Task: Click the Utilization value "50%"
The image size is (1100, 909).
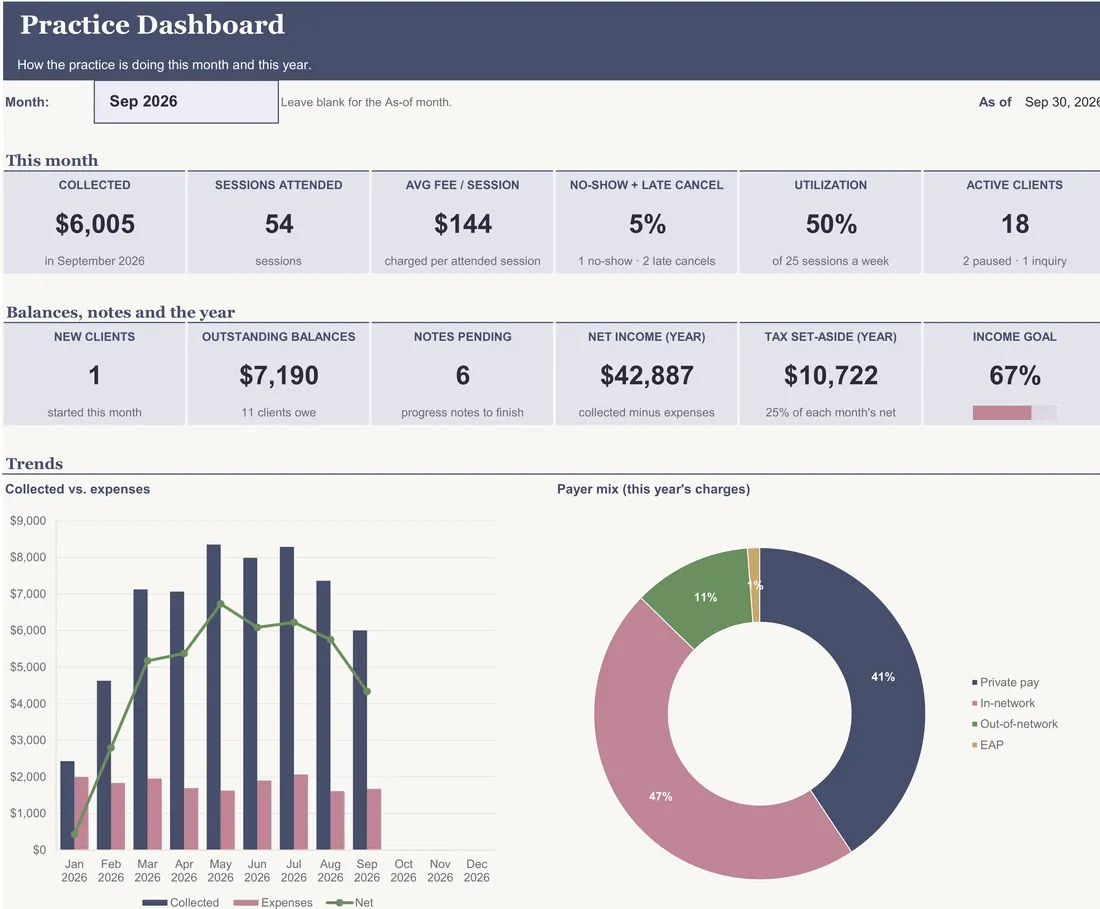Action: click(x=831, y=224)
